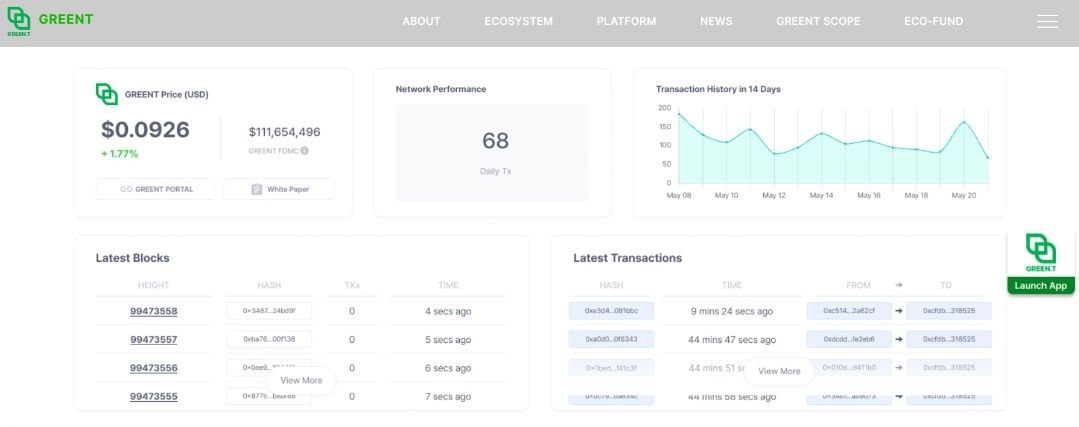Click transaction hash 0xa0d0...0f6343
Viewport: 1079px width, 427px height.
pos(611,339)
